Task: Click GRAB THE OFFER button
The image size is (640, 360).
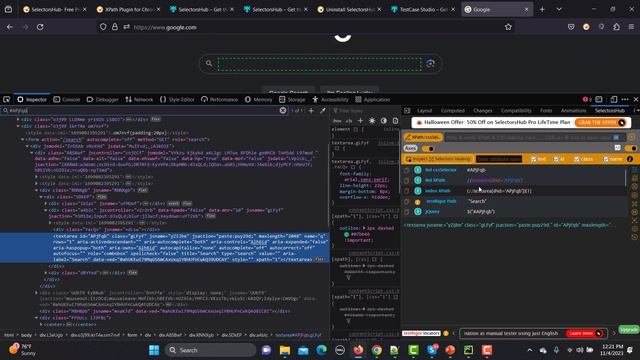Action: (600, 122)
